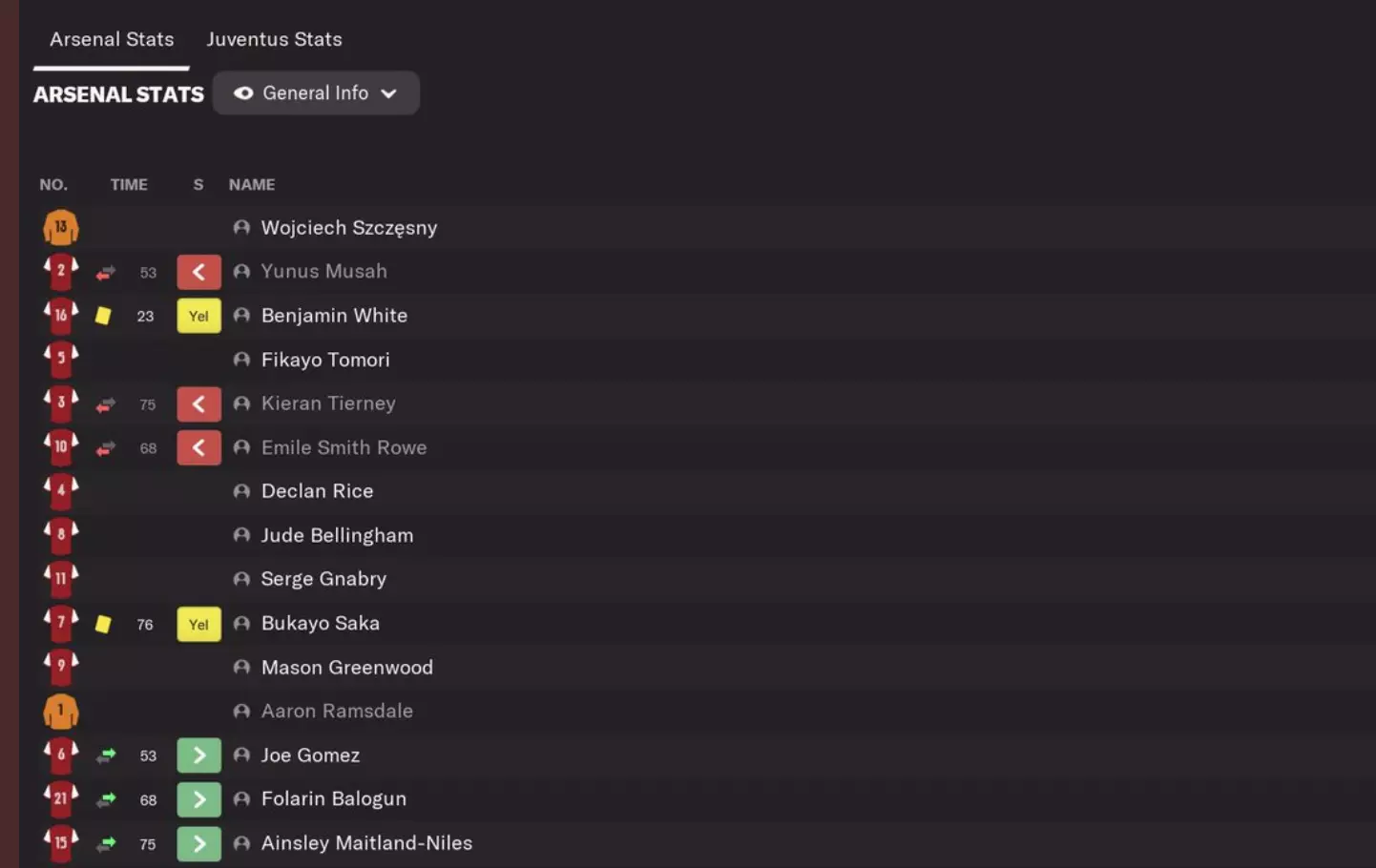This screenshot has height=868, width=1376.
Task: Click the green substituted-on arrow for Joe Gomez
Action: 198,755
